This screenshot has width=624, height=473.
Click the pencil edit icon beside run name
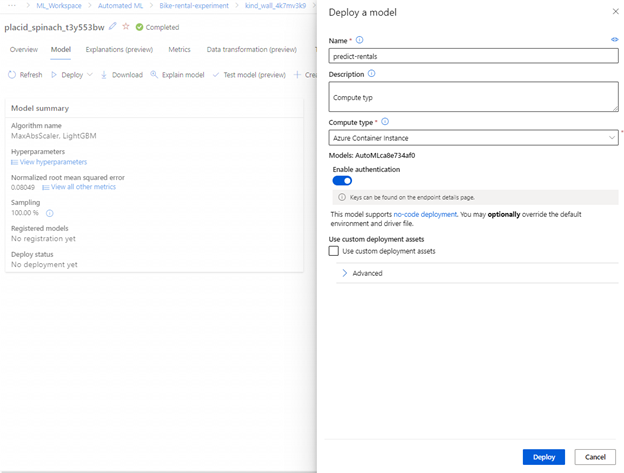click(113, 27)
